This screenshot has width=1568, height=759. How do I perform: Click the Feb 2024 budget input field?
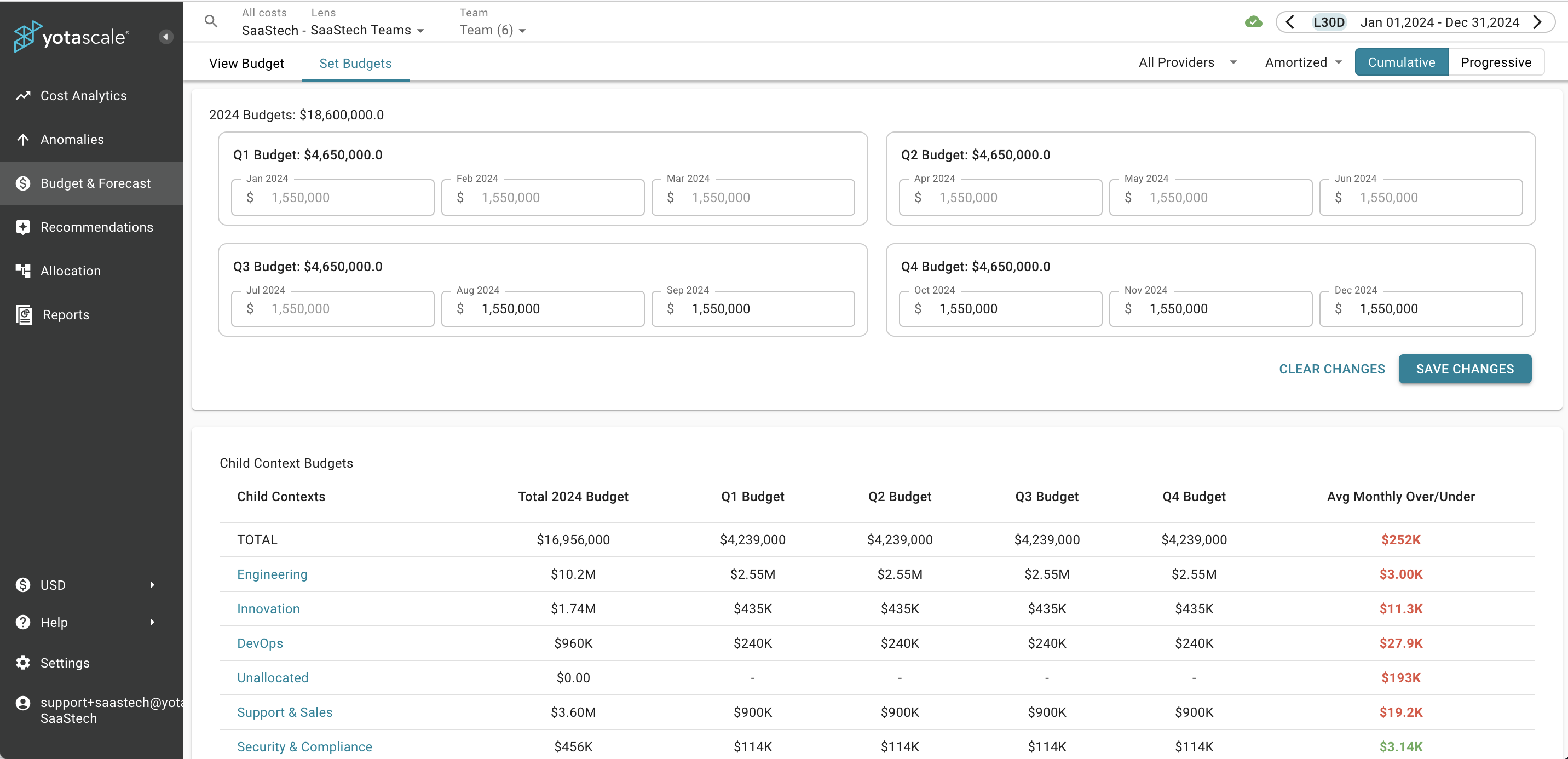coord(543,197)
